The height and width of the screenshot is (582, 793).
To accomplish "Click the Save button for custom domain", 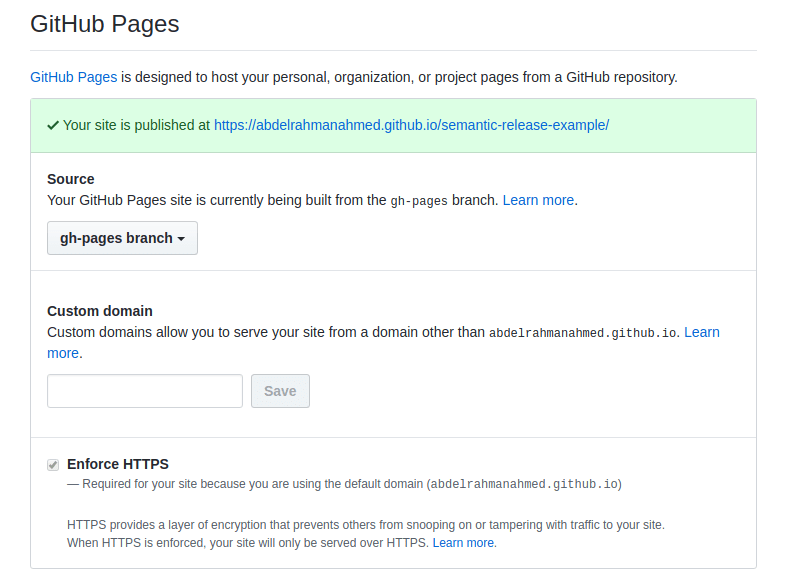I will 280,391.
